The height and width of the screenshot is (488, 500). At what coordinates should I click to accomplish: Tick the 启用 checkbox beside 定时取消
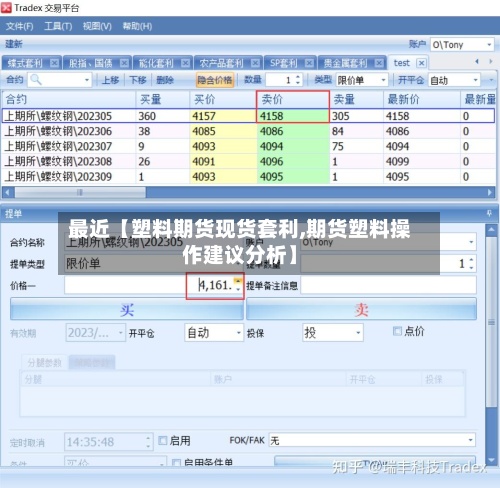[x=163, y=441]
